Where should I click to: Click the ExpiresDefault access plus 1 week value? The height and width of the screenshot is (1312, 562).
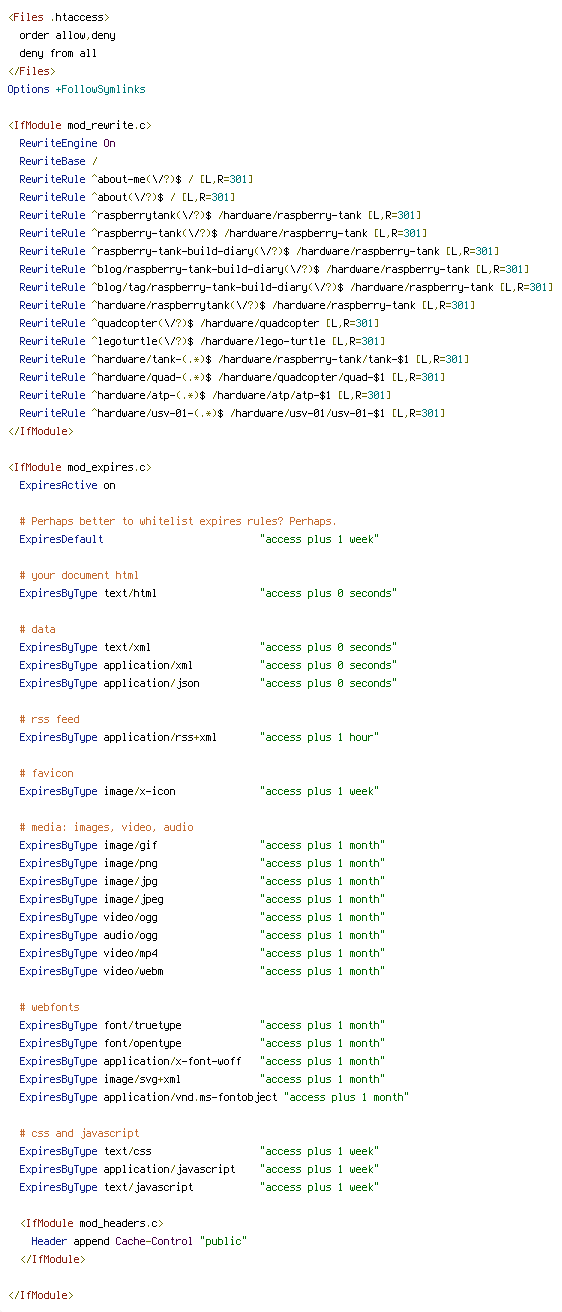point(319,539)
